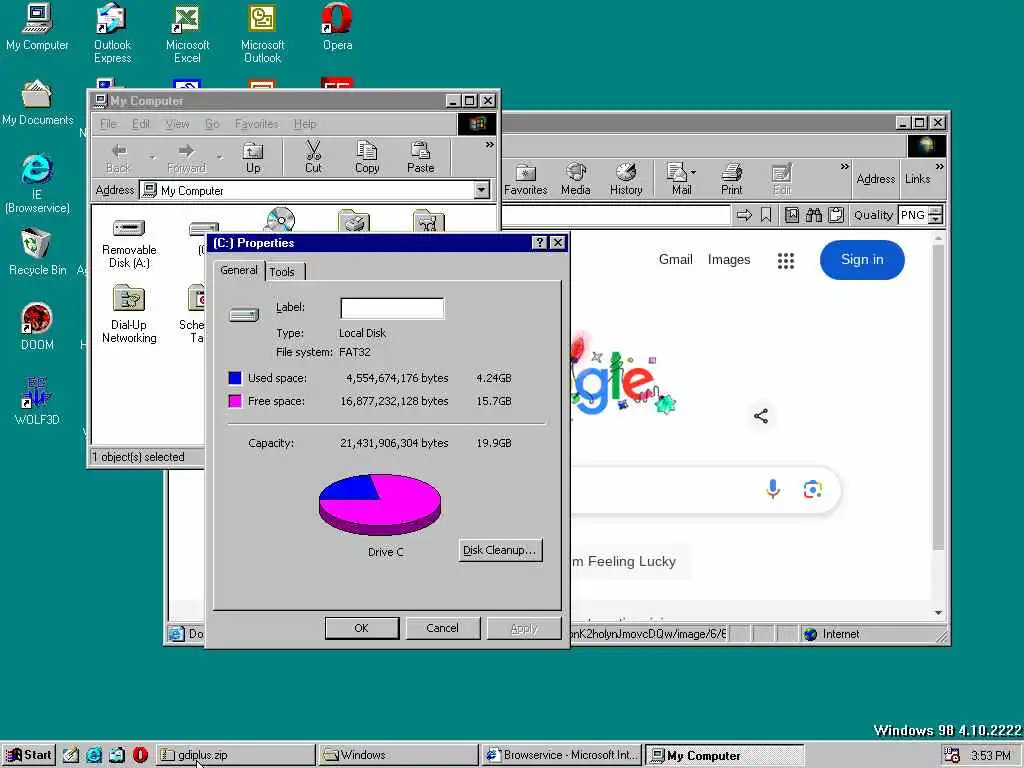Open the Back button history dropdown arrow
Image resolution: width=1024 pixels, height=768 pixels.
pos(152,157)
